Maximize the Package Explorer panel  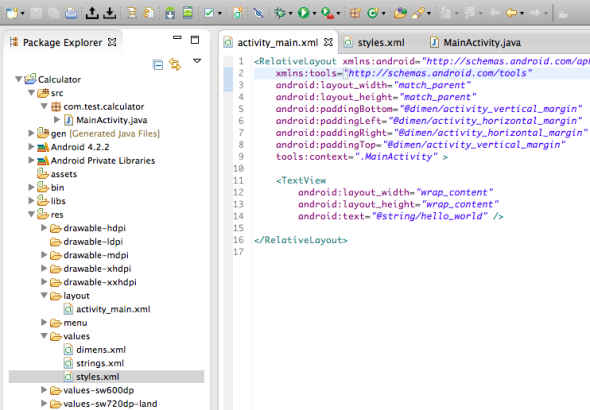tap(195, 40)
